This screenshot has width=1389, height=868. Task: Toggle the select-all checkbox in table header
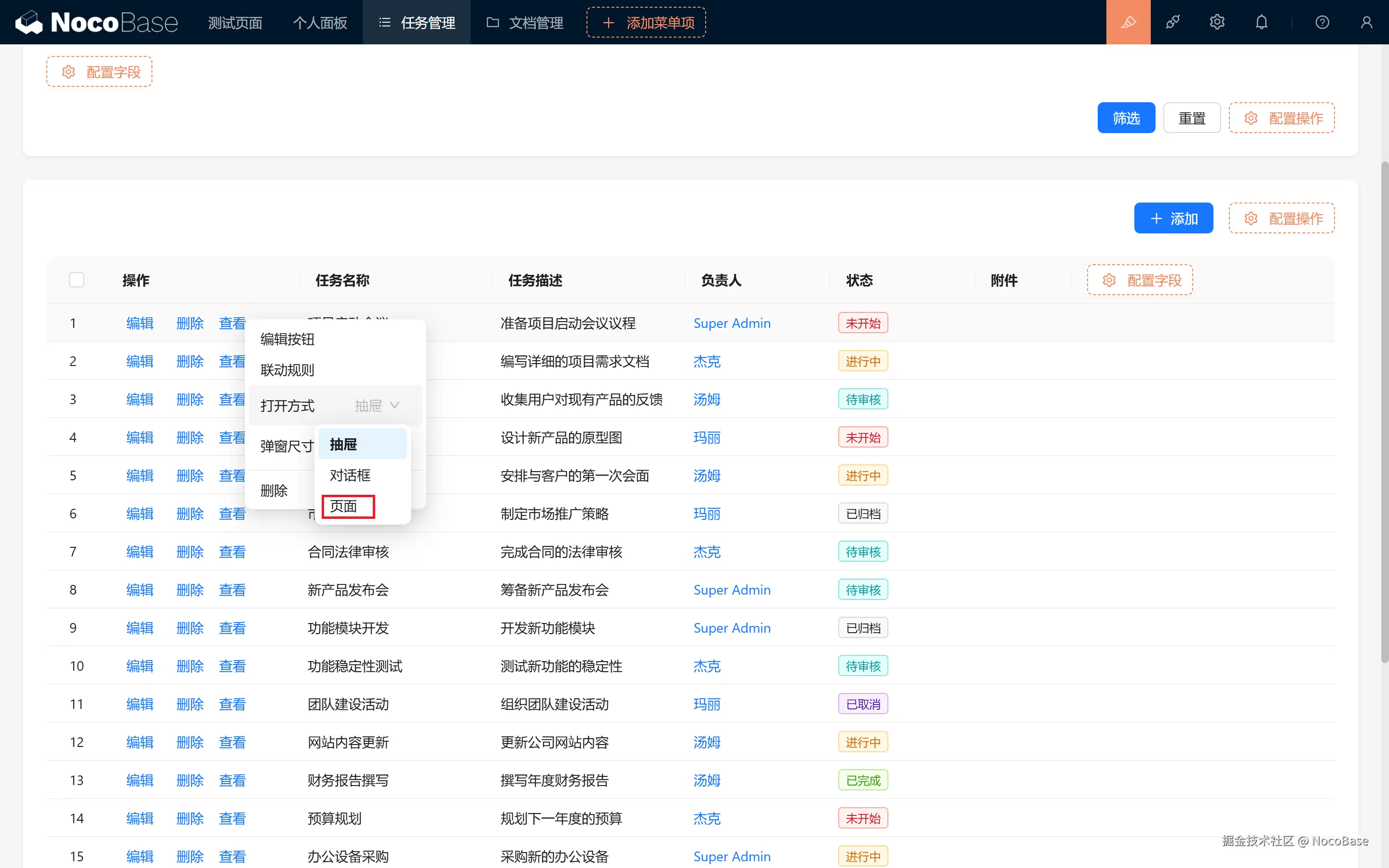point(76,280)
